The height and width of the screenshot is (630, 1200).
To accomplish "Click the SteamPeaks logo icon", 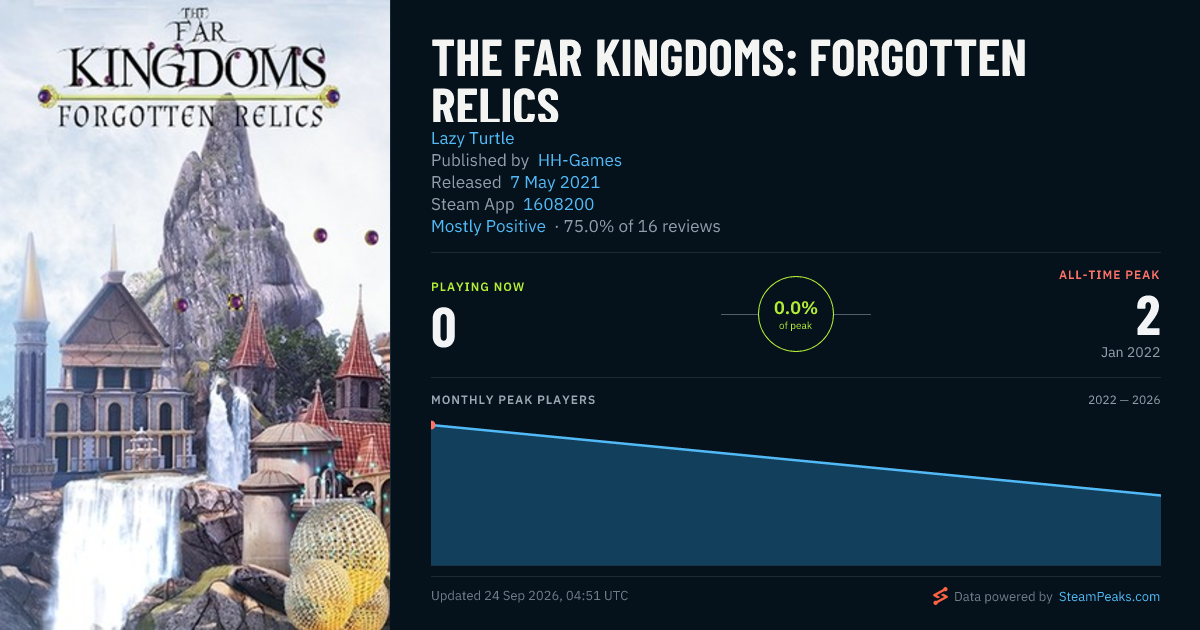I will (x=940, y=597).
